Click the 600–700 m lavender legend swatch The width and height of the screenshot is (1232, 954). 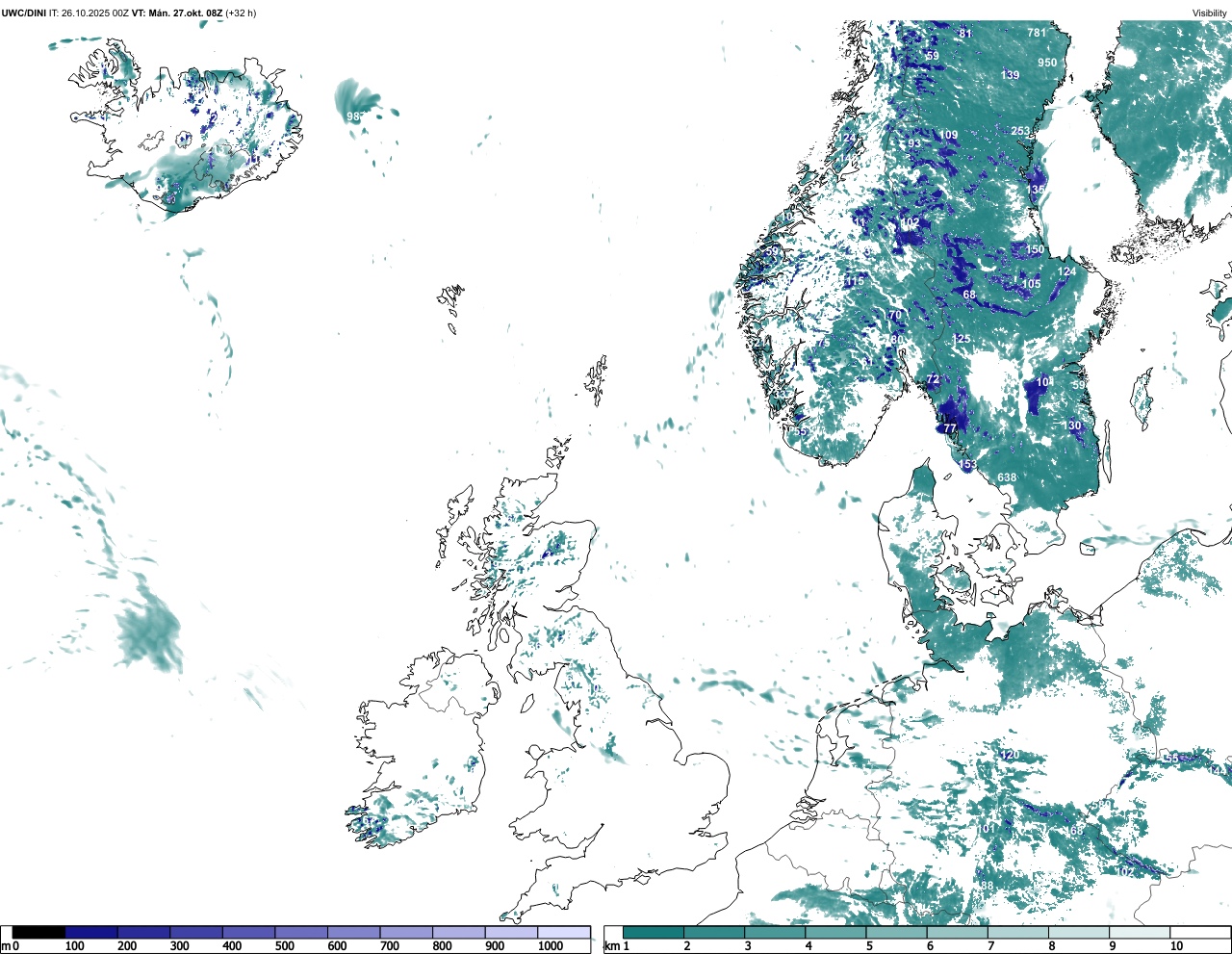pyautogui.click(x=354, y=932)
